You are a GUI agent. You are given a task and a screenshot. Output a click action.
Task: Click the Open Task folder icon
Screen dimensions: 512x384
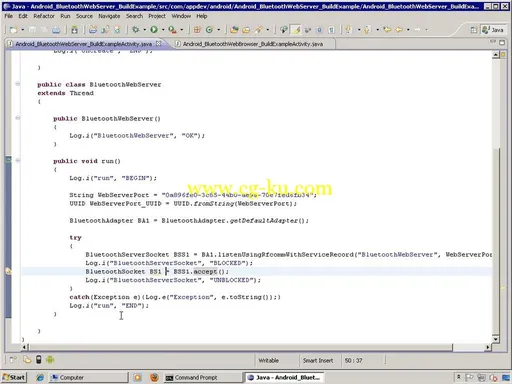tap(246, 30)
